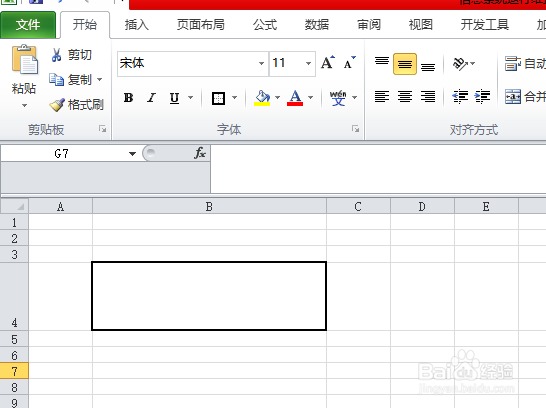Activate the Format Painter brush
The height and width of the screenshot is (408, 546).
[x=57, y=105]
